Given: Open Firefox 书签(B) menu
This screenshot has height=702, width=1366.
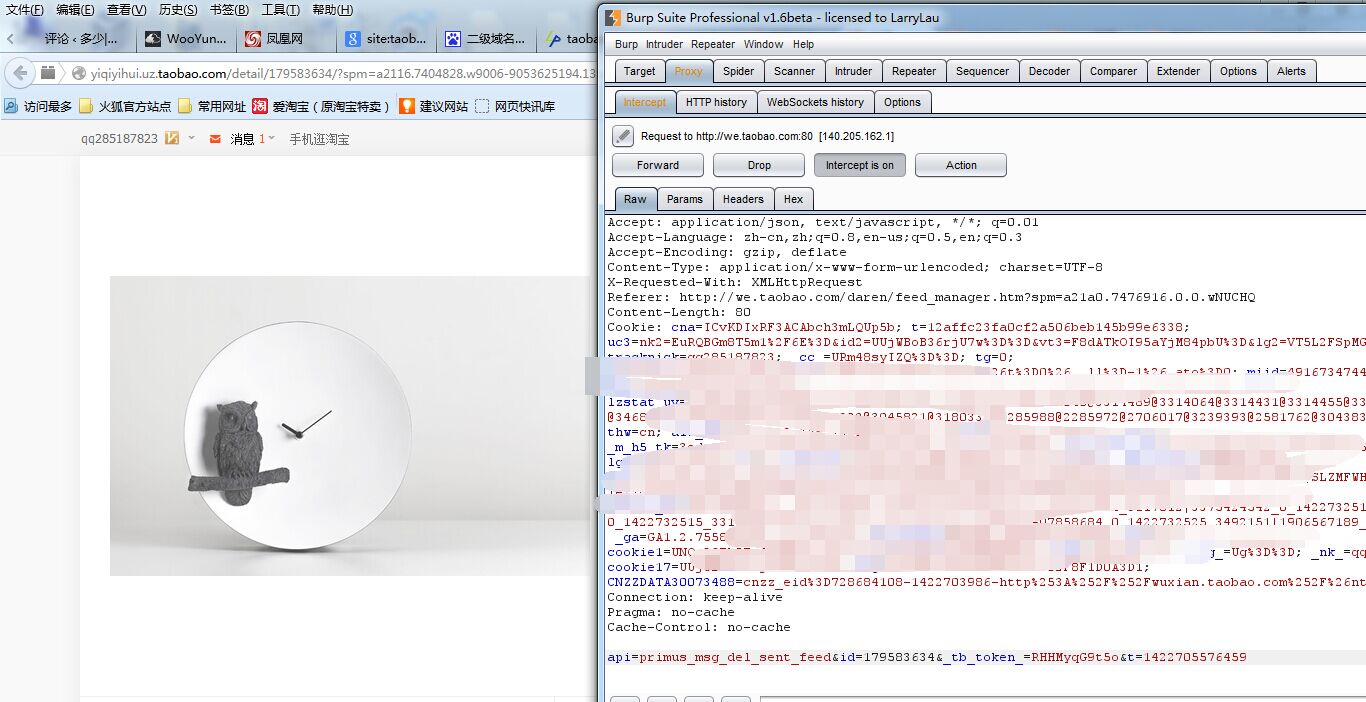Looking at the screenshot, I should pyautogui.click(x=229, y=10).
